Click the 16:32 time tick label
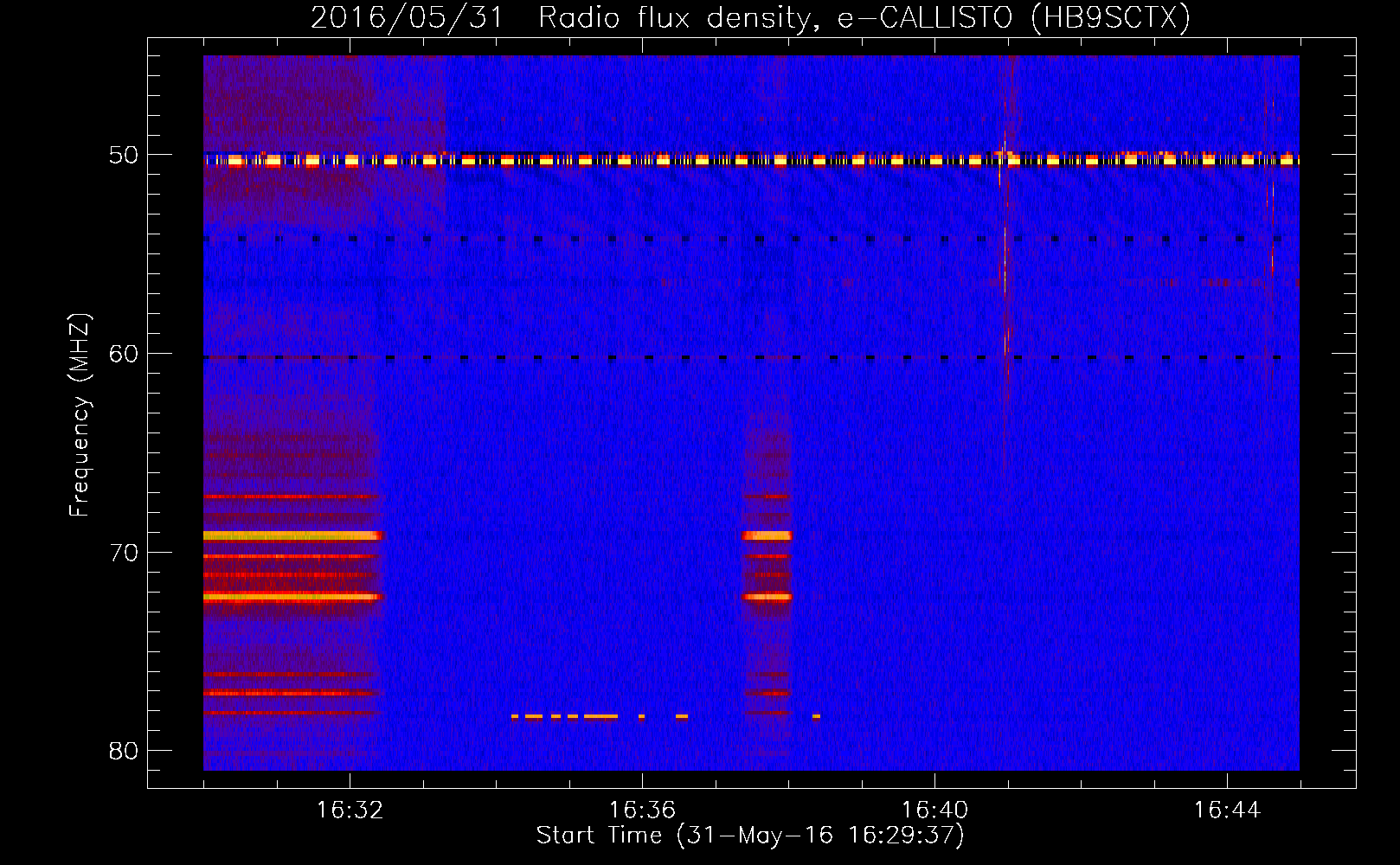 click(350, 811)
